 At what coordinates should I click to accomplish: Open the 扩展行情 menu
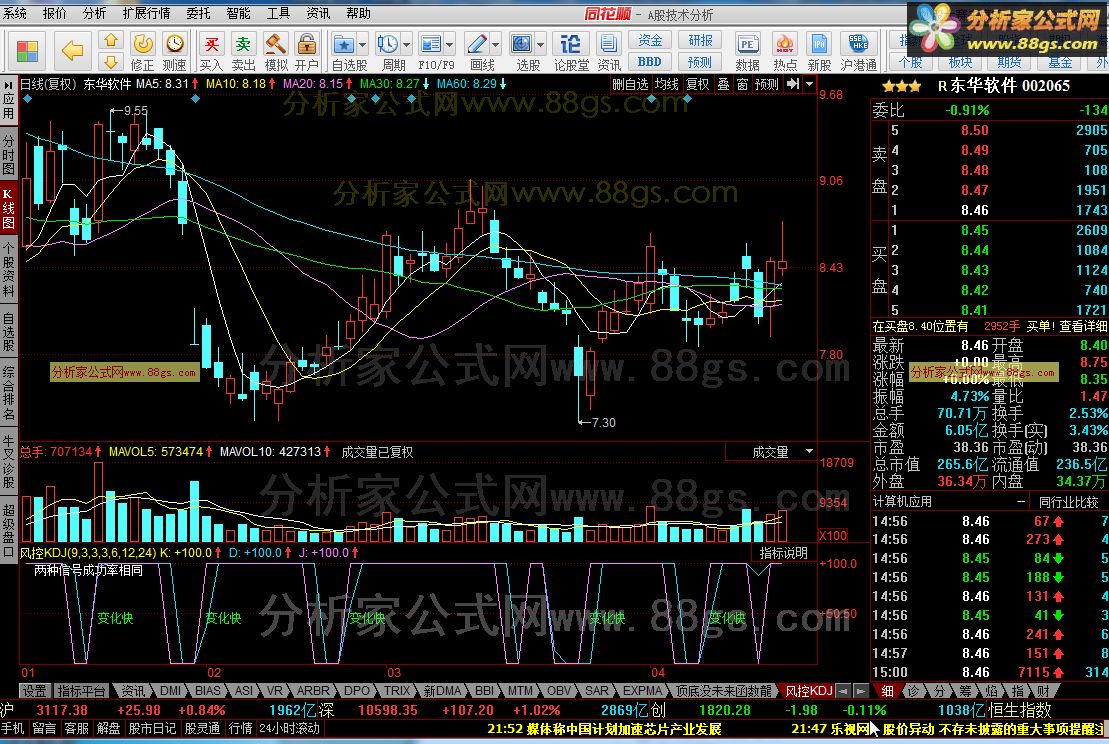[x=146, y=13]
